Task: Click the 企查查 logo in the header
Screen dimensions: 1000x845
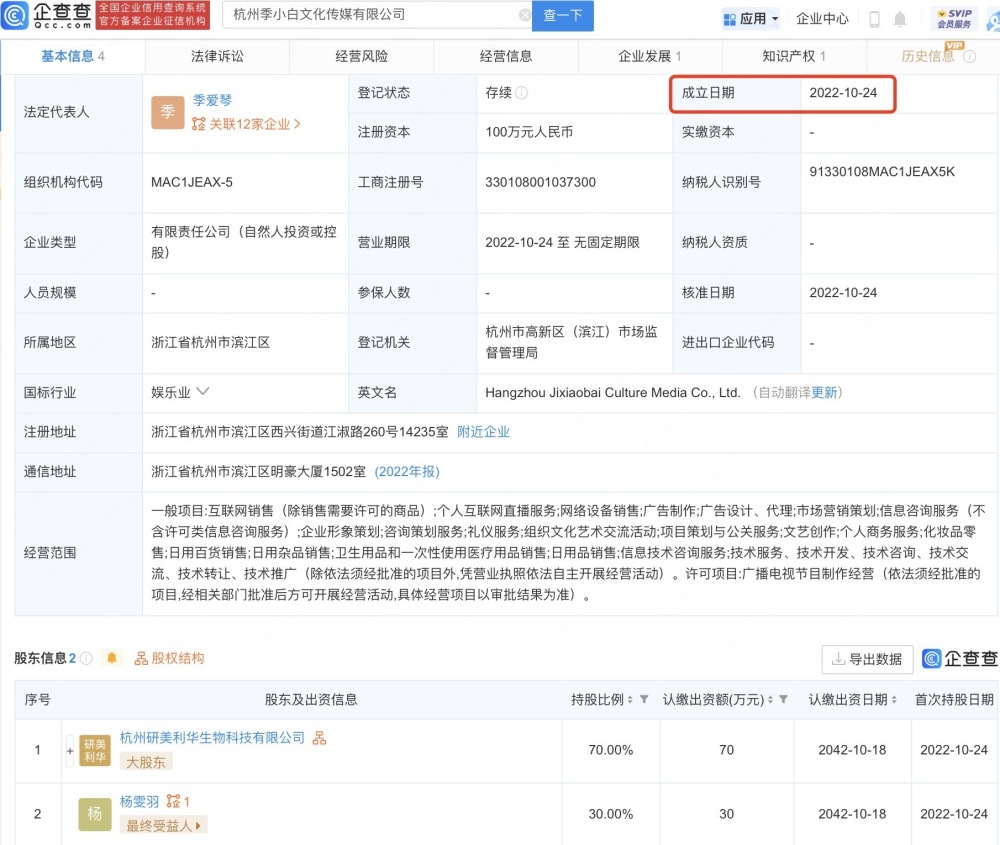Action: (47, 15)
